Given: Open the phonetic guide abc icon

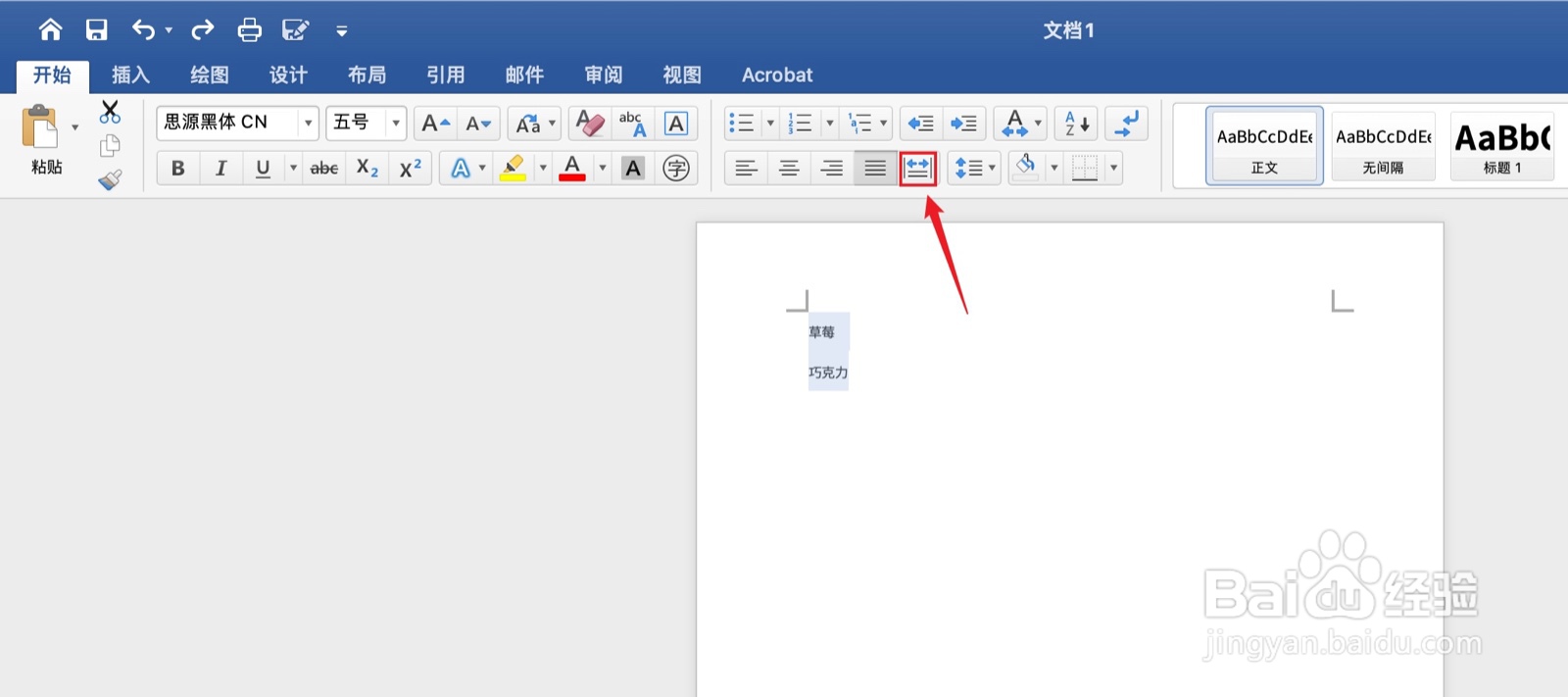Looking at the screenshot, I should [633, 124].
